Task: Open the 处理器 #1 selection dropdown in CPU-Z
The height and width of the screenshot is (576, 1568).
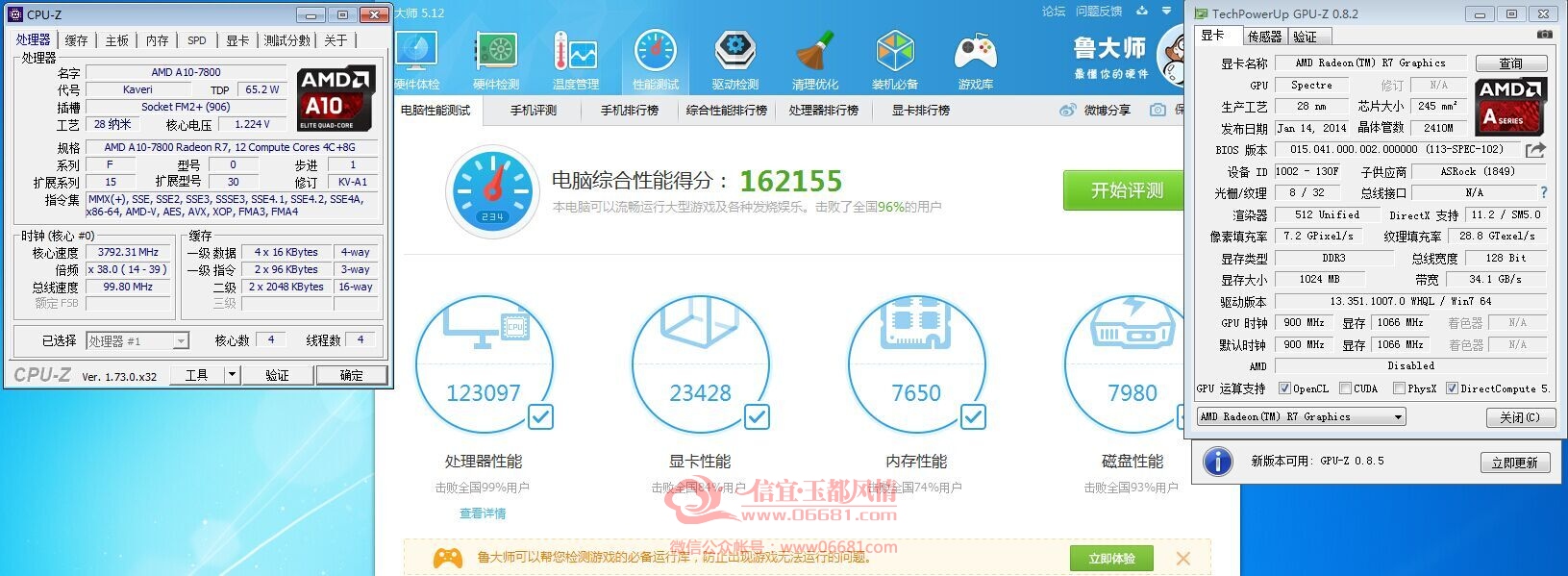Action: tap(137, 340)
